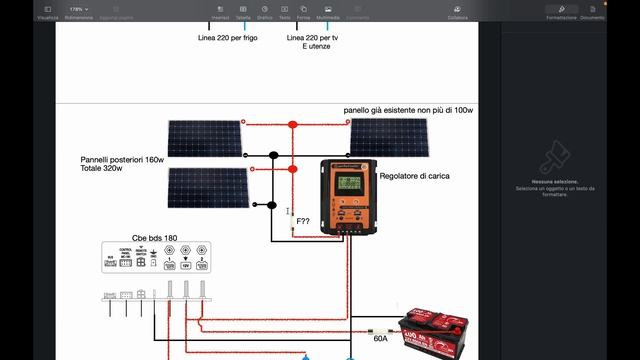Select the inline fuse symbol above 60A
This screenshot has height=360, width=640.
pyautogui.click(x=380, y=331)
